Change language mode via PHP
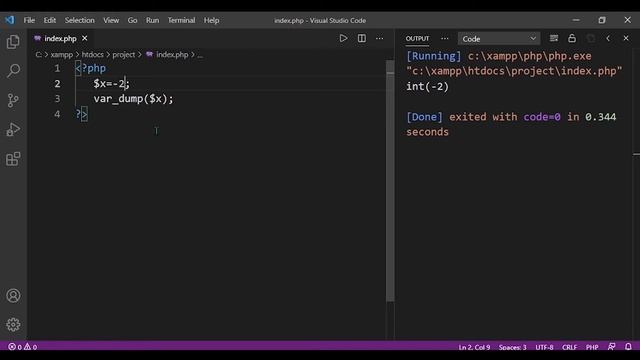The image size is (640, 360). click(x=592, y=347)
